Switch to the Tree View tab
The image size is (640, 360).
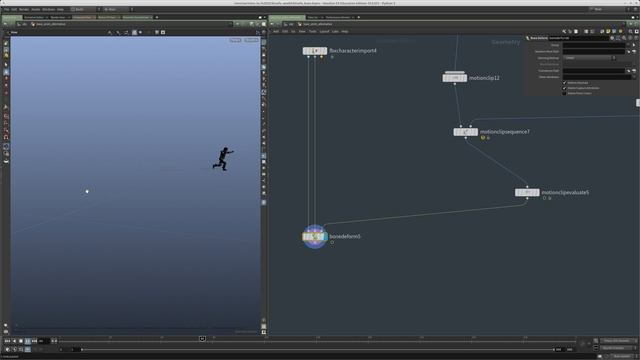point(313,17)
